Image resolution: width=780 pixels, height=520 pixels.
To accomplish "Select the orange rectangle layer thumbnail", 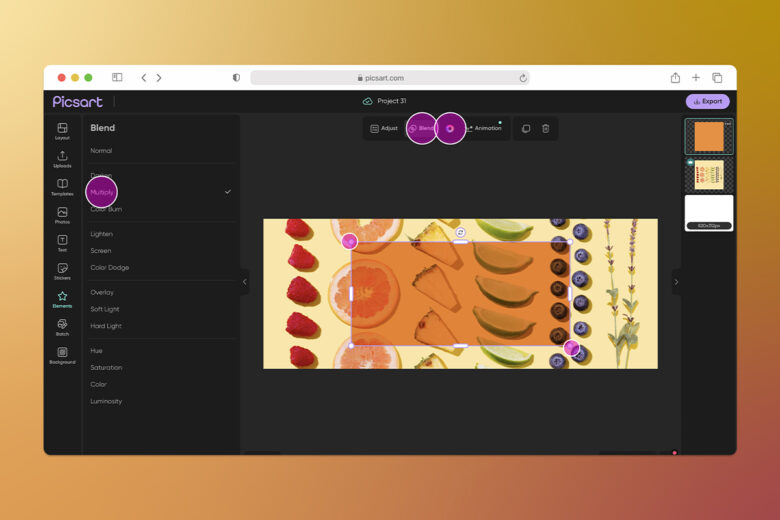I will click(708, 136).
